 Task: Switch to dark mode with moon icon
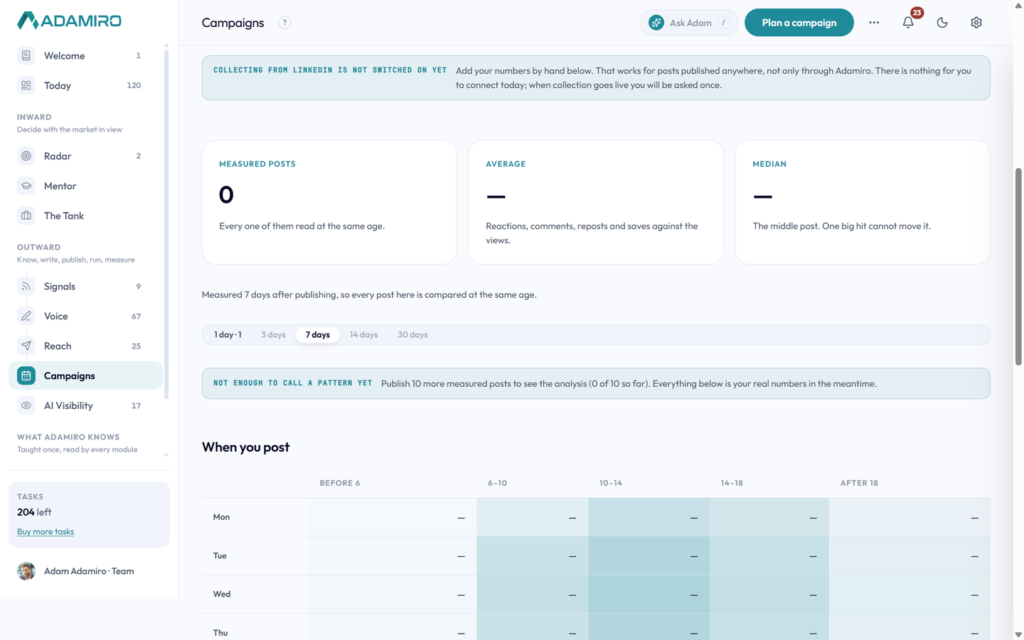[x=942, y=22]
